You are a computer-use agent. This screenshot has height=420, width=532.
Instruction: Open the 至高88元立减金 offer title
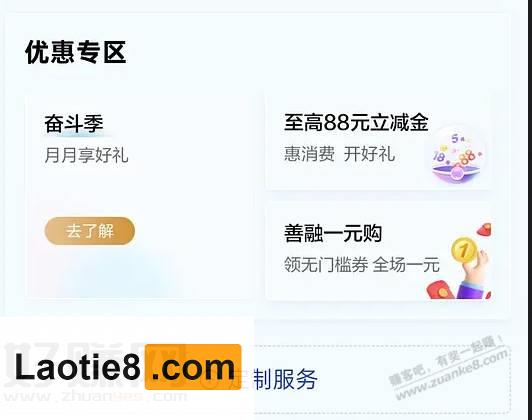coord(356,122)
